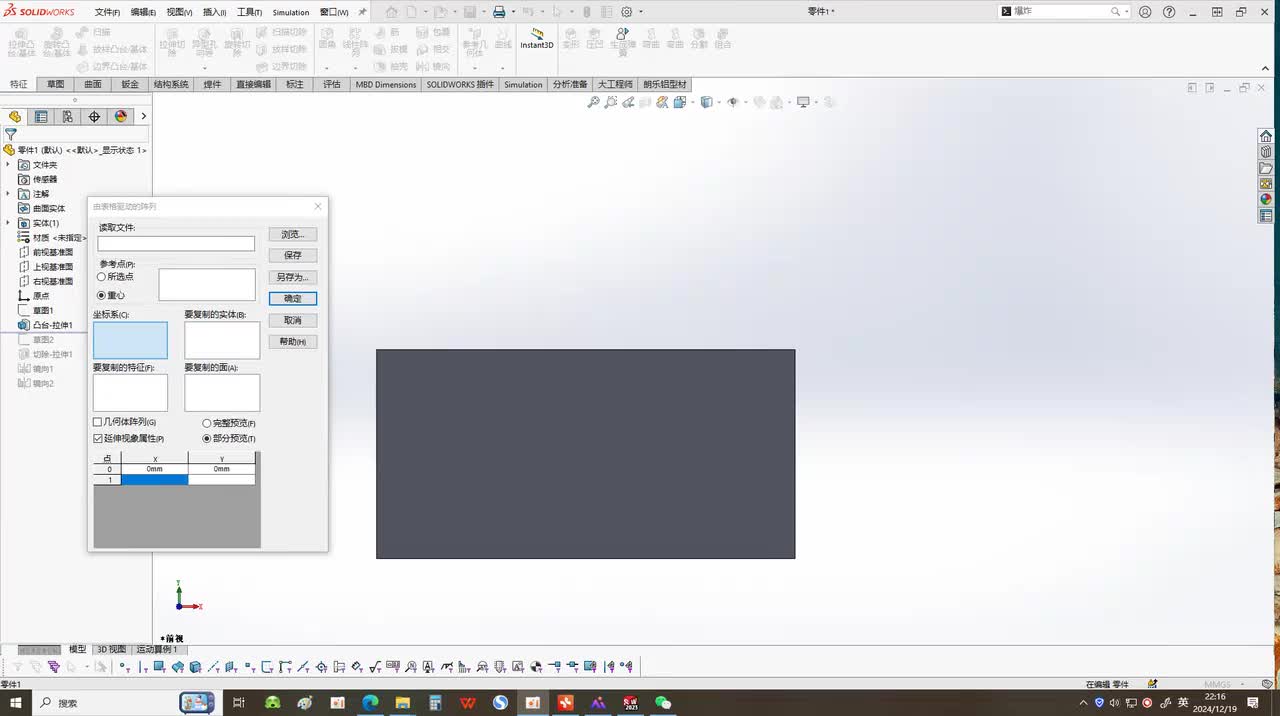Expand the 注解 tree node
This screenshot has height=716, width=1280.
coord(8,194)
